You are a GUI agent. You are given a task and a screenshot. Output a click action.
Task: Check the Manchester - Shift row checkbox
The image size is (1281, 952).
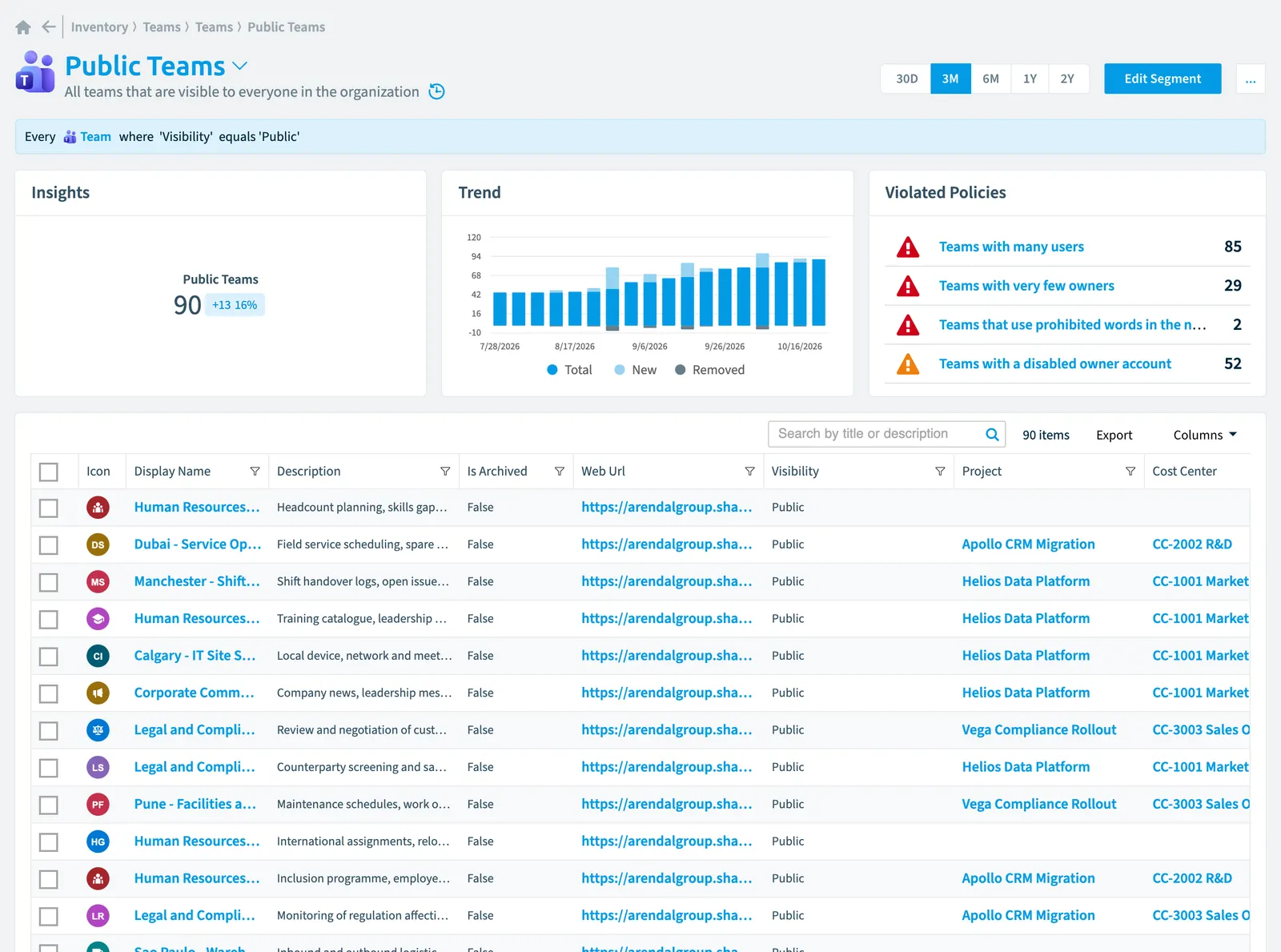49,582
